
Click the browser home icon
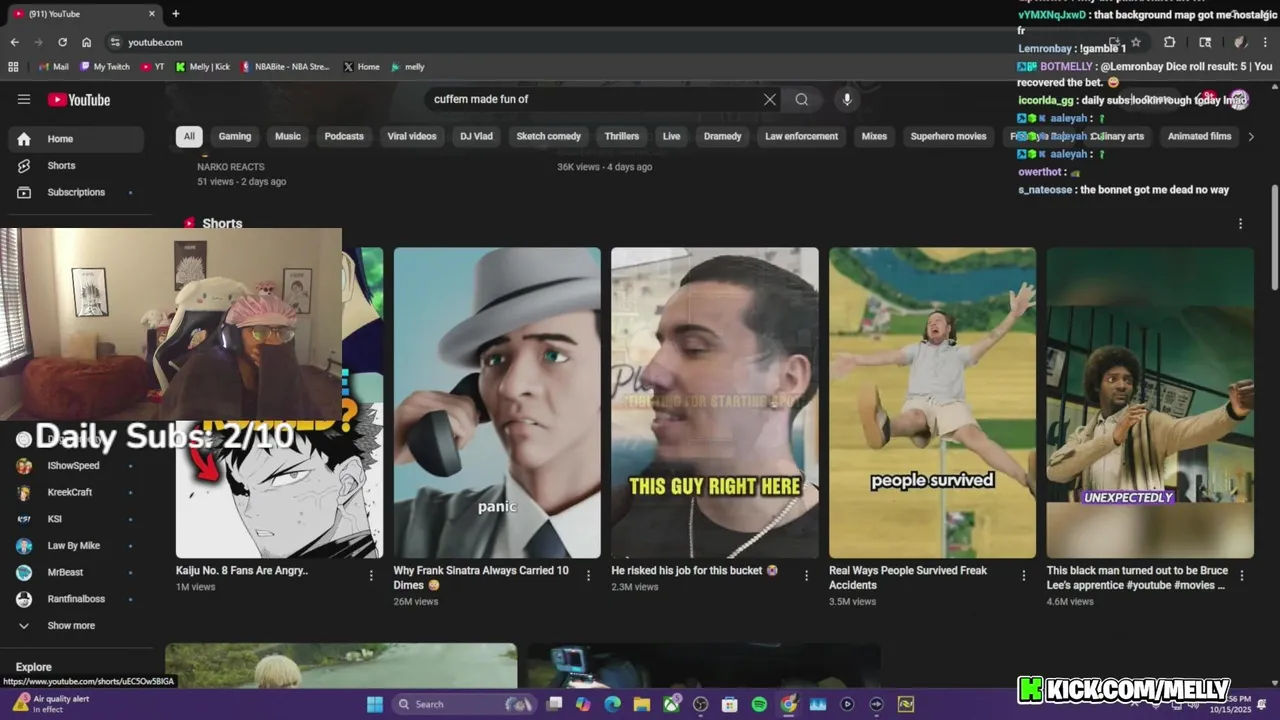[x=87, y=42]
